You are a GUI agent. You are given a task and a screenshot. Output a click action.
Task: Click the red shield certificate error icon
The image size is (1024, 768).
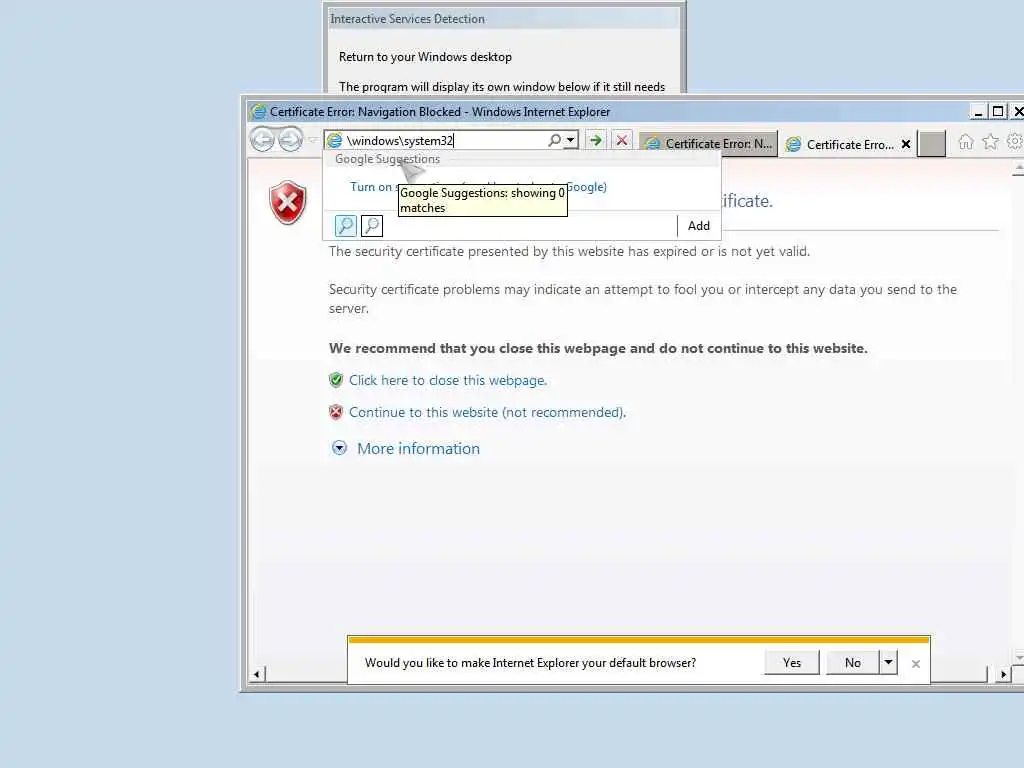click(287, 202)
